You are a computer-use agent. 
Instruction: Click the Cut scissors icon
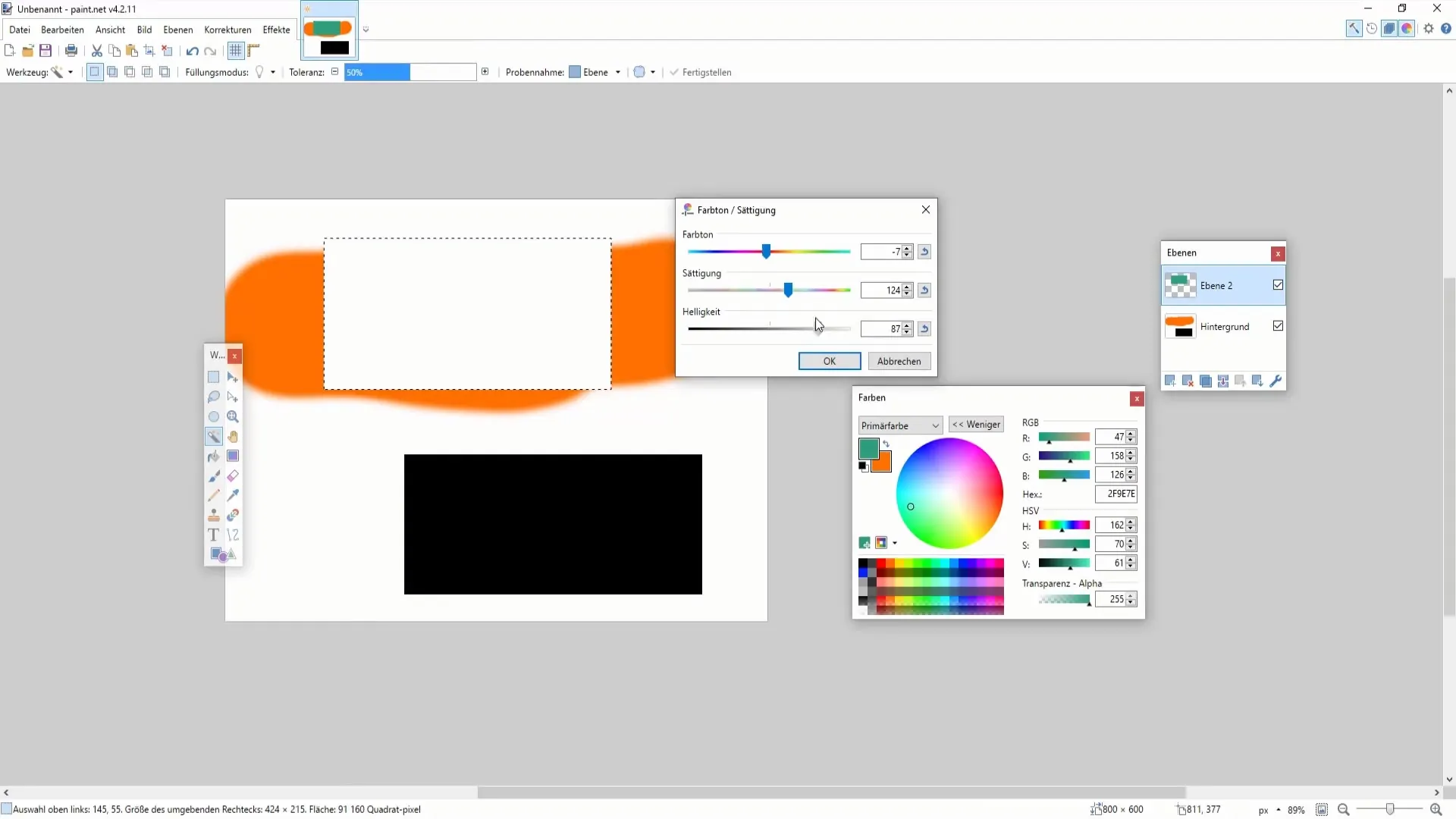[x=97, y=51]
